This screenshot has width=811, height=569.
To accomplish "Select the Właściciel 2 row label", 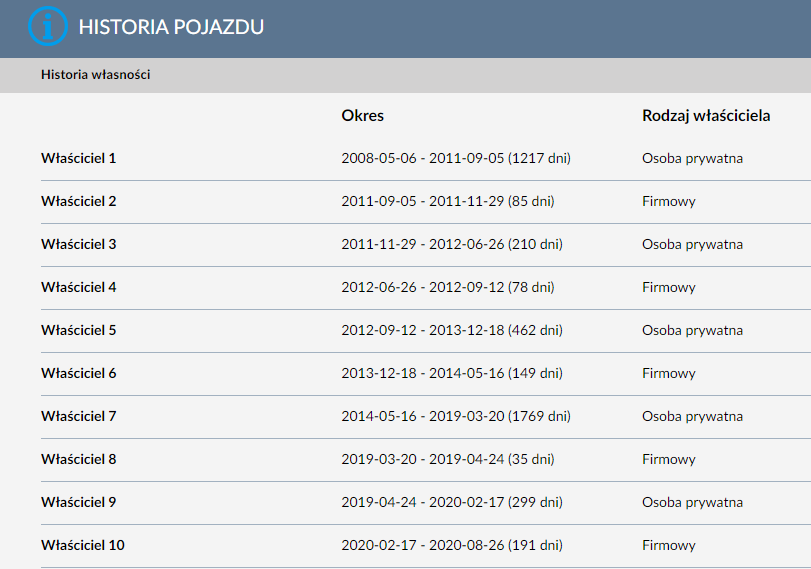I will click(x=79, y=201).
